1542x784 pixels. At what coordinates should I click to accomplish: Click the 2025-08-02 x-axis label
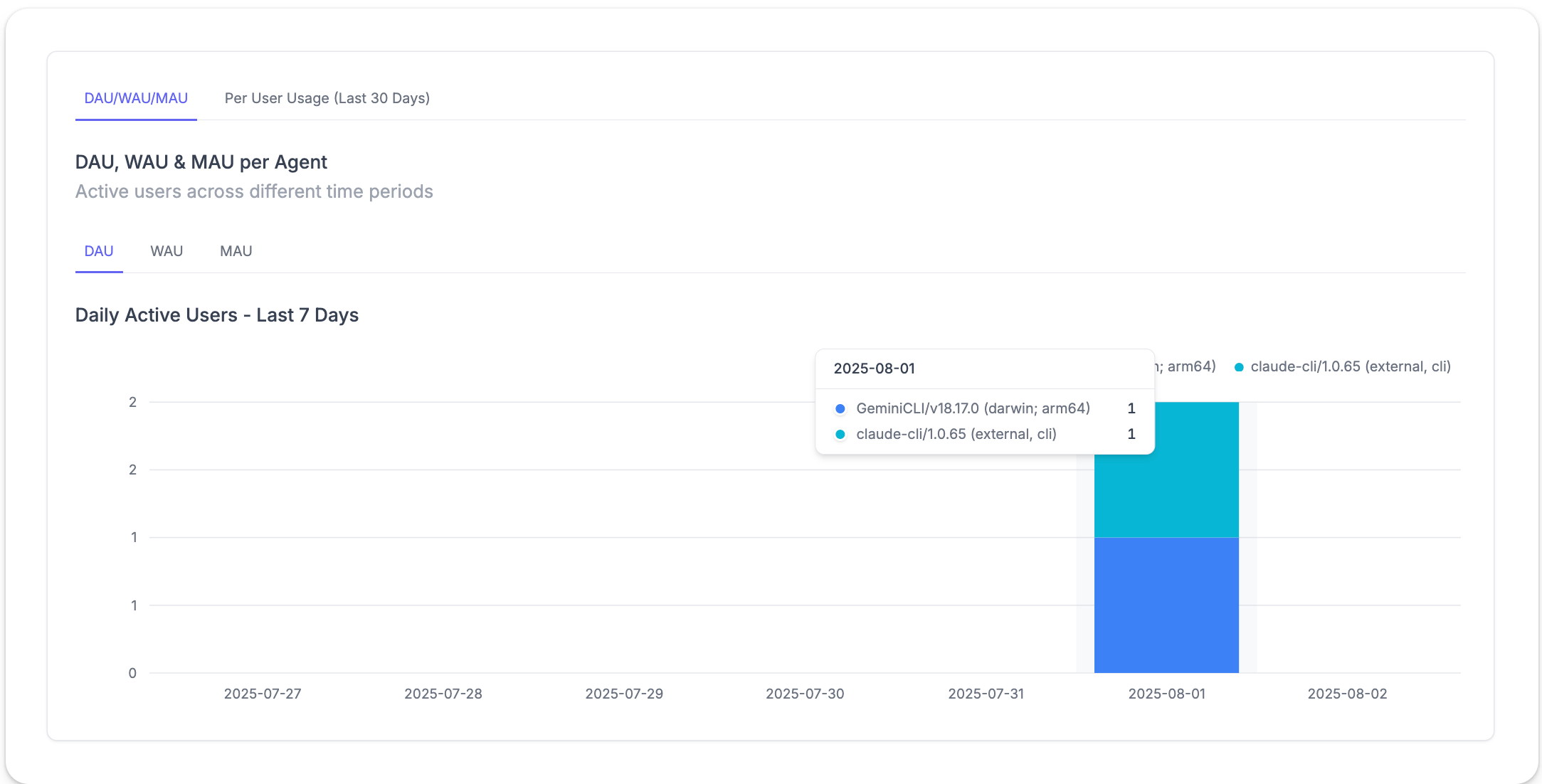1347,694
